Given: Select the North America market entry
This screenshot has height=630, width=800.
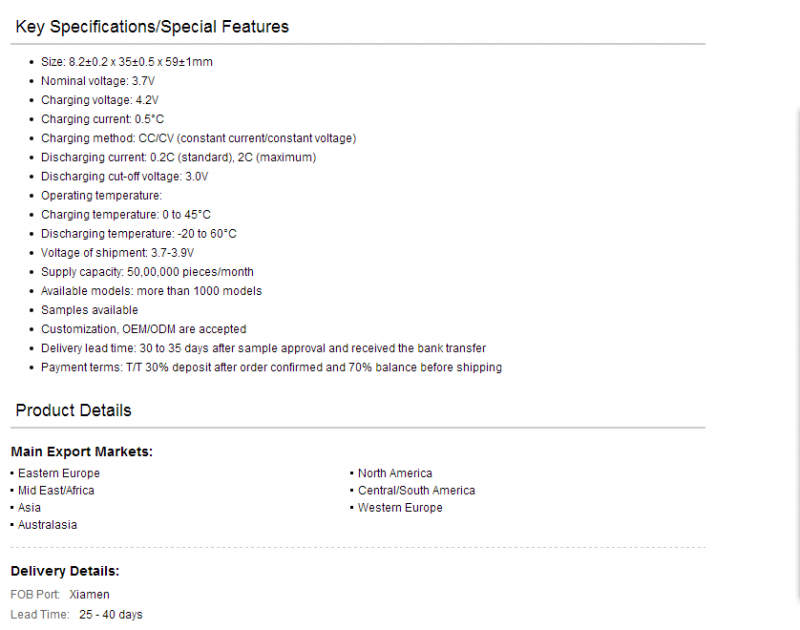Looking at the screenshot, I should coord(395,473).
